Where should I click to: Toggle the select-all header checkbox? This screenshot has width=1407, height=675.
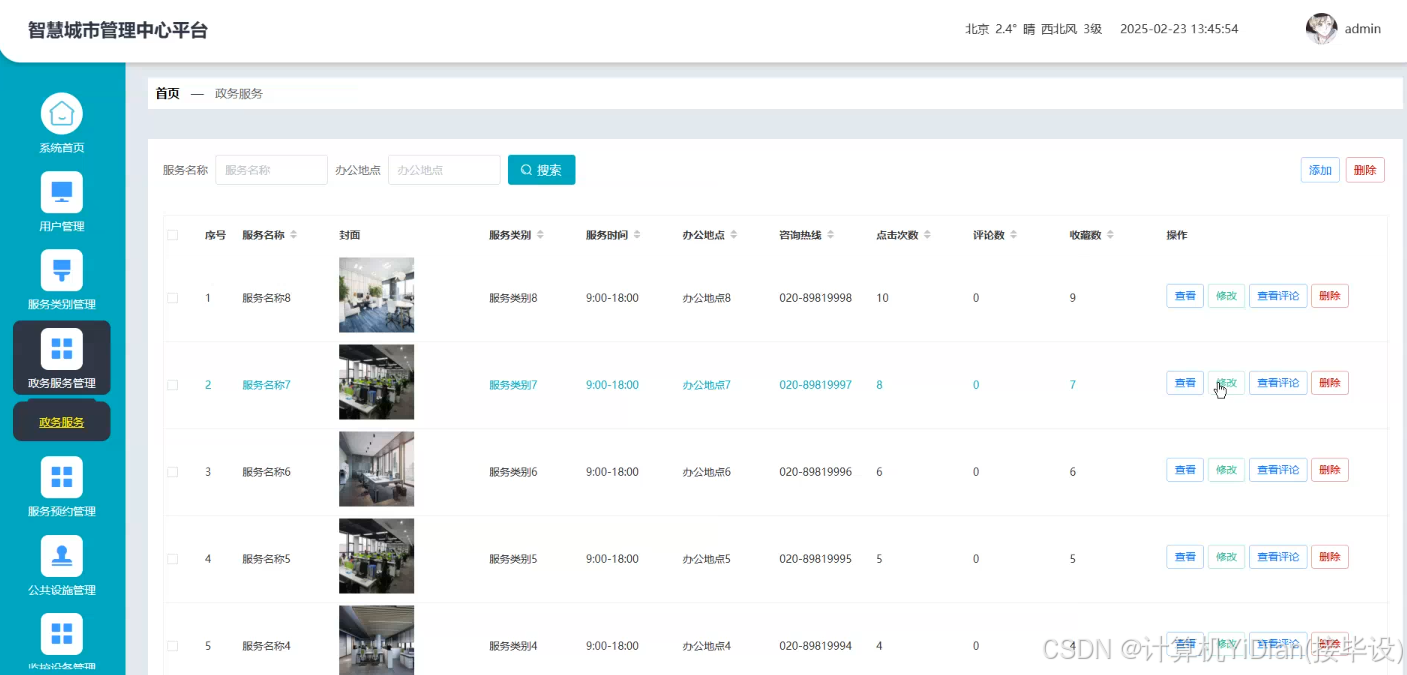pos(173,235)
